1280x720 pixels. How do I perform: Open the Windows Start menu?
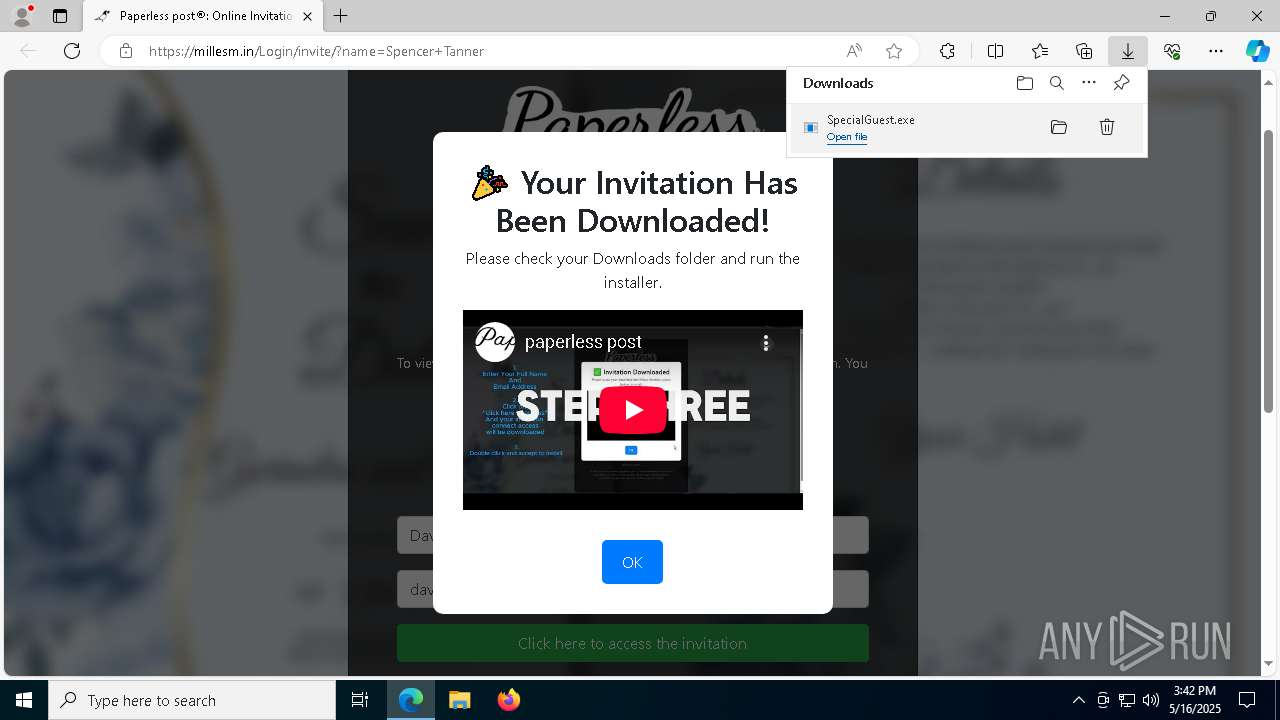pos(24,700)
